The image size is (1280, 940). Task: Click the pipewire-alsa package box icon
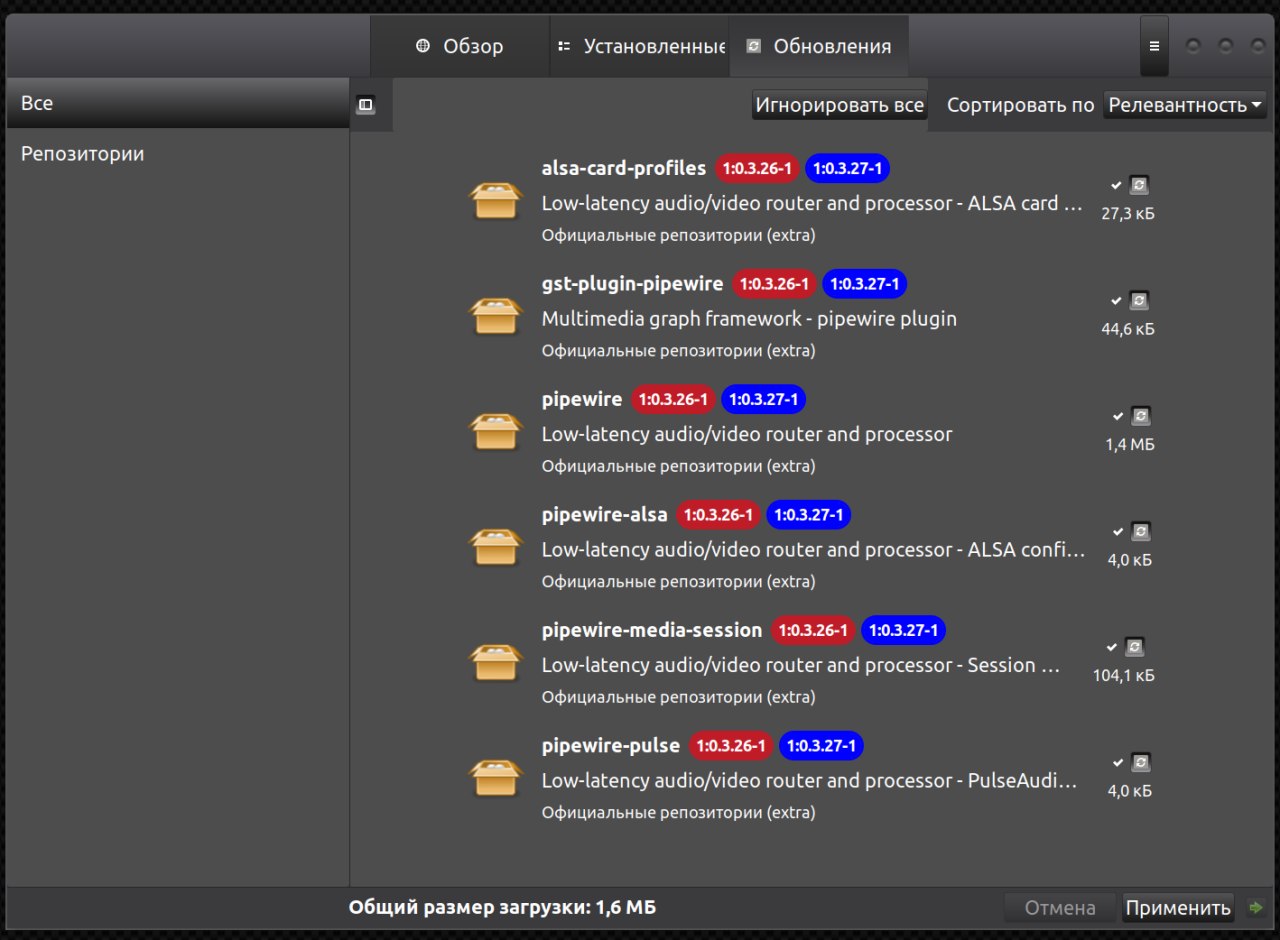[496, 548]
